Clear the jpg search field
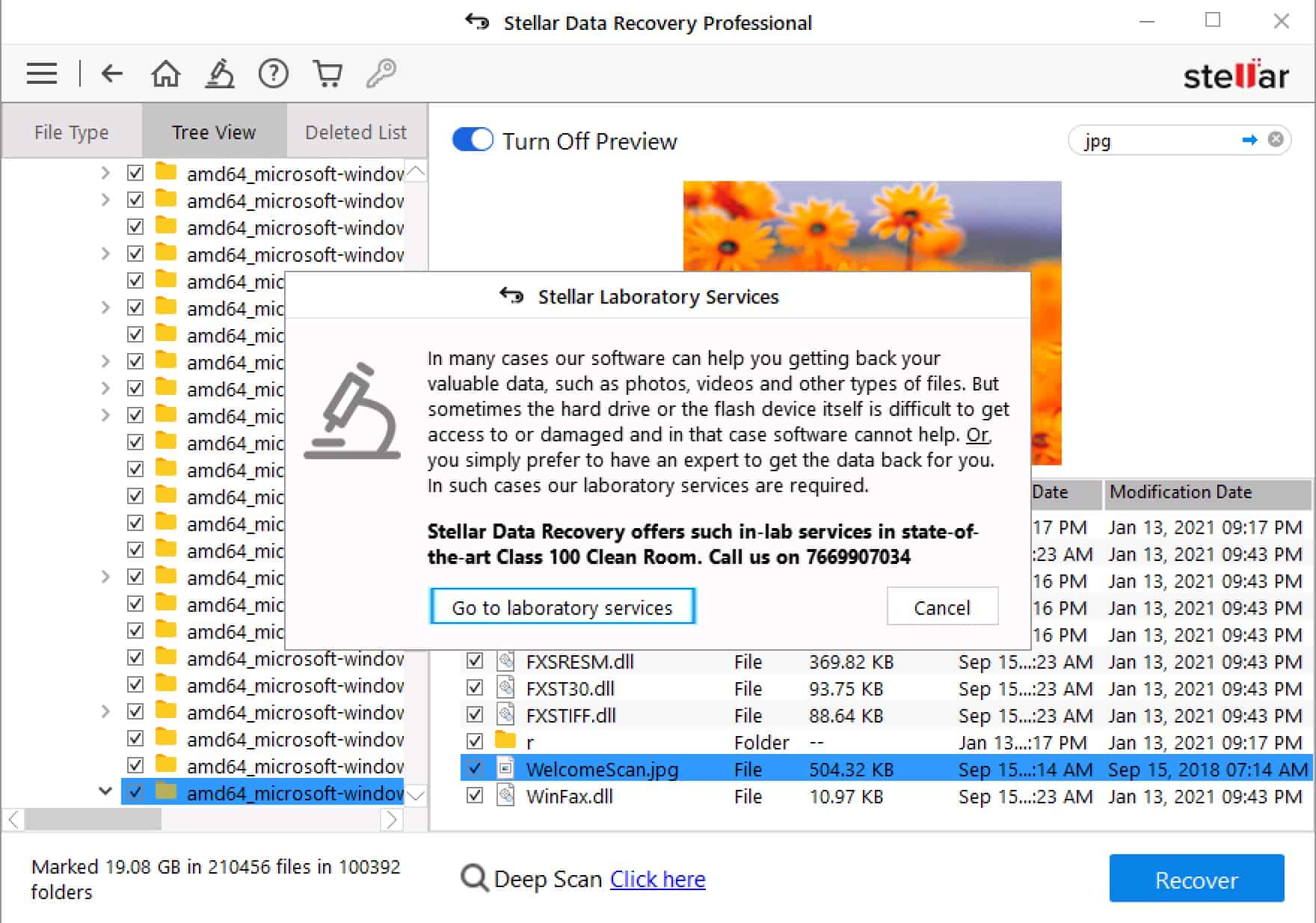This screenshot has height=923, width=1316. tap(1276, 139)
